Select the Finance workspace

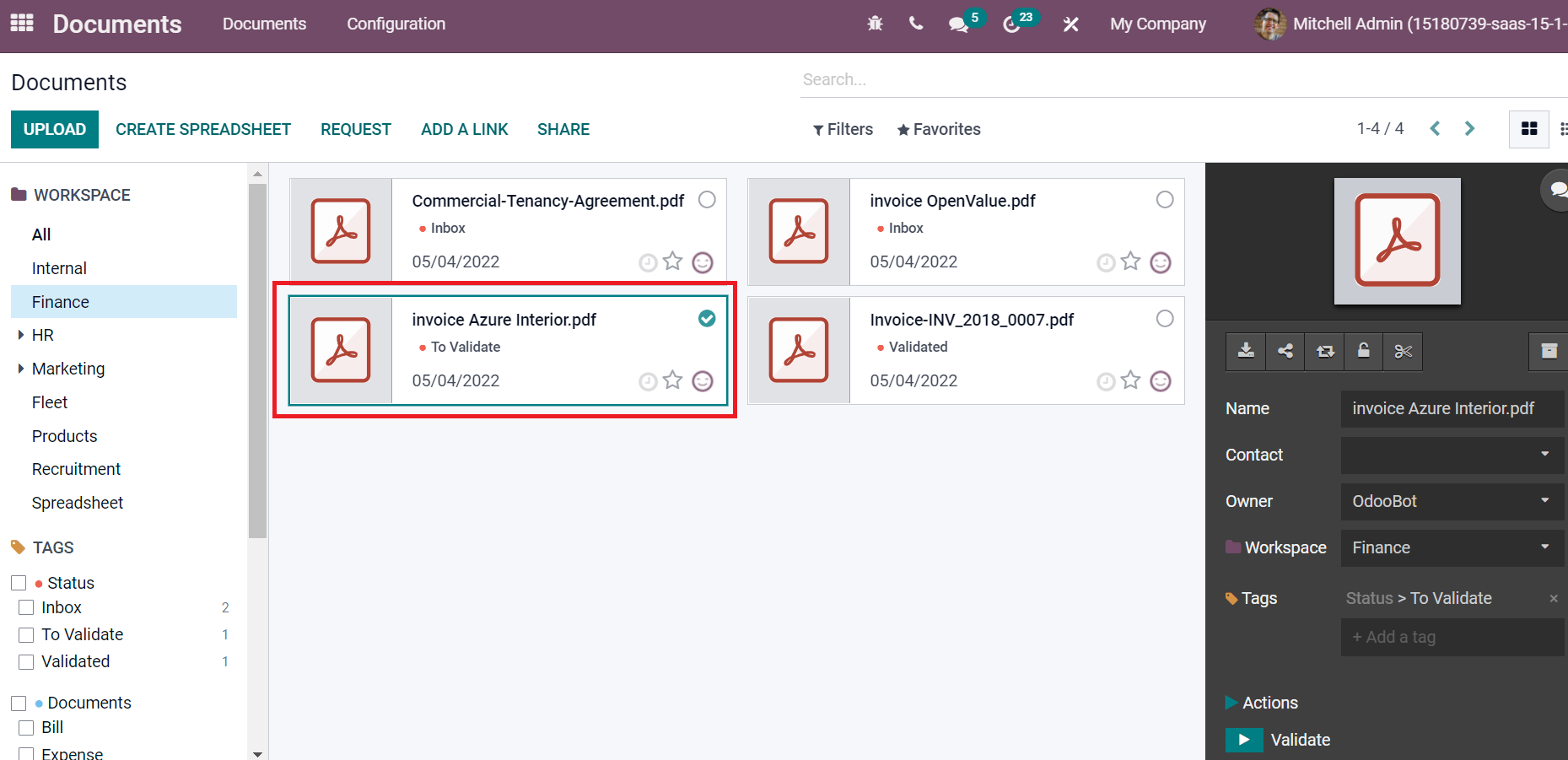124,302
